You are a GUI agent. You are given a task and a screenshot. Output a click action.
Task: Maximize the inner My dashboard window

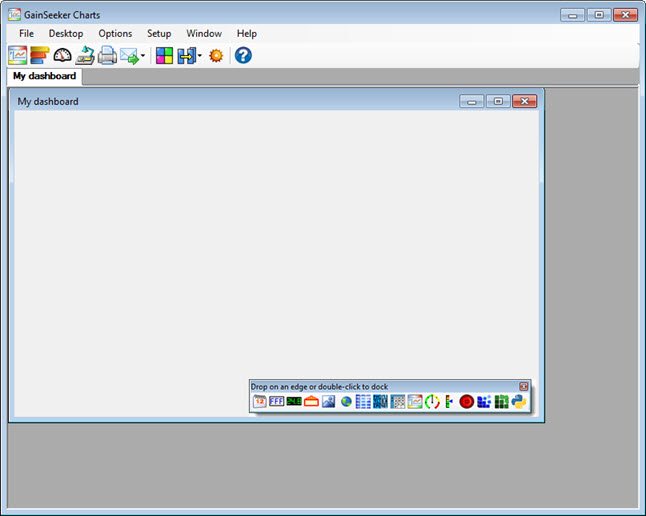(x=497, y=101)
